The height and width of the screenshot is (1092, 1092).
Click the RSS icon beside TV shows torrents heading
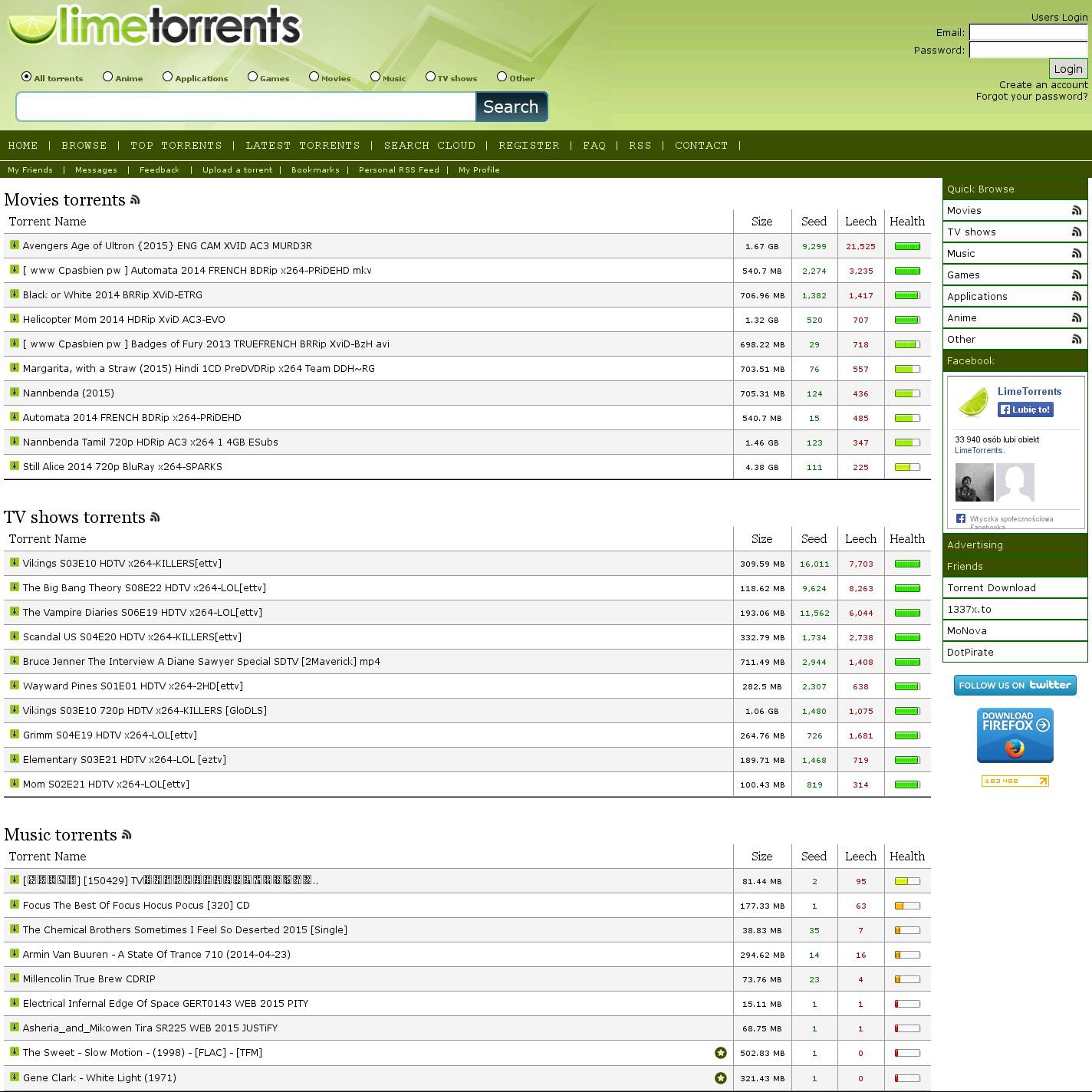[x=155, y=518]
